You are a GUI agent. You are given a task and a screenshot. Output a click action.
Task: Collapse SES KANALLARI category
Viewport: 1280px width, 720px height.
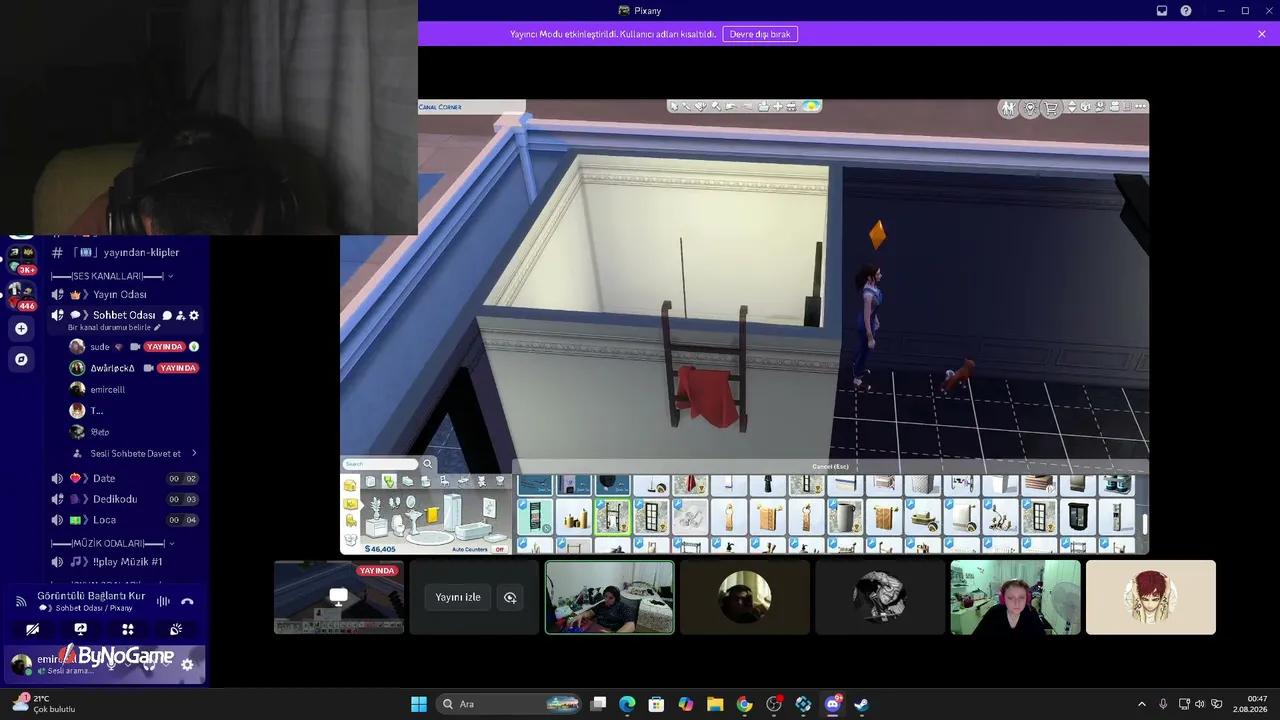(x=112, y=276)
